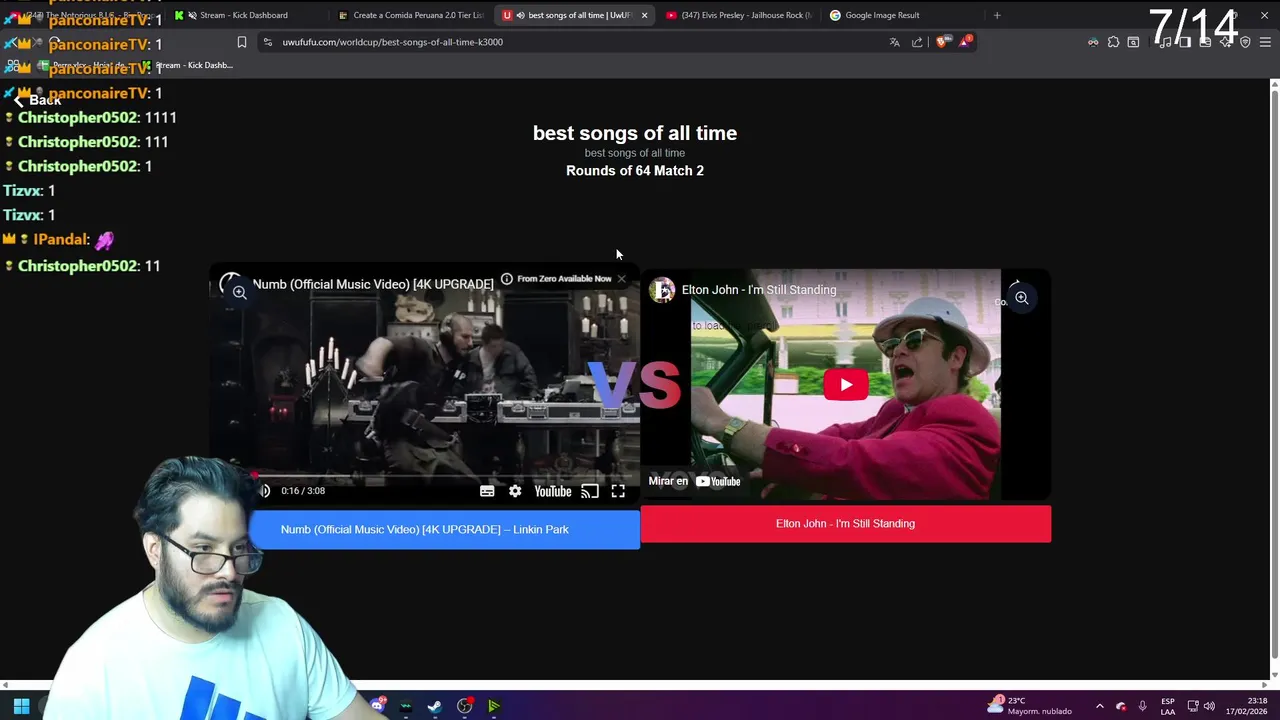The image size is (1280, 720).
Task: Open Brave Shields lion icon
Action: click(942, 42)
